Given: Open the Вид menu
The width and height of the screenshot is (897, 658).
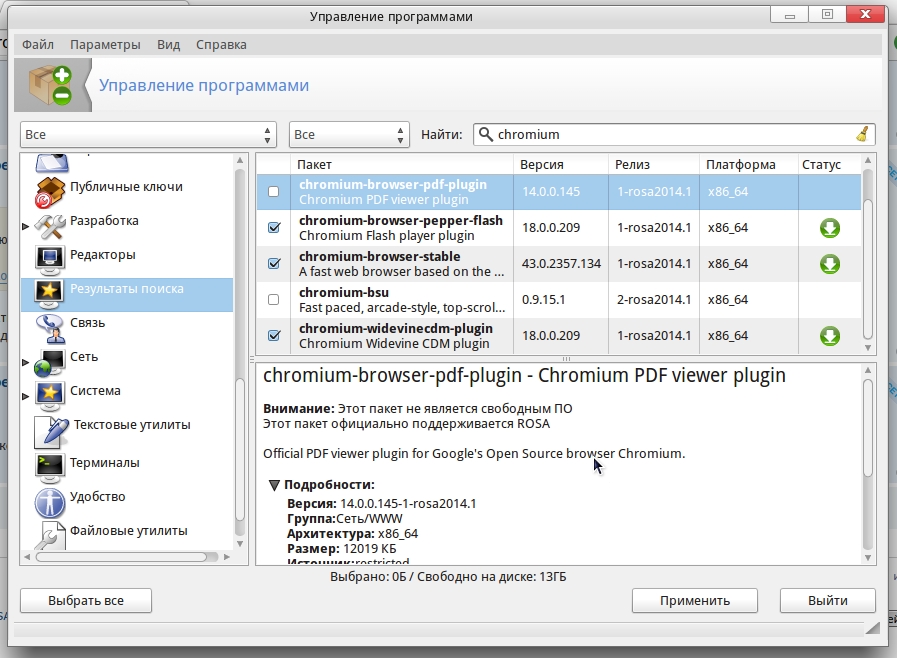Looking at the screenshot, I should pos(169,45).
